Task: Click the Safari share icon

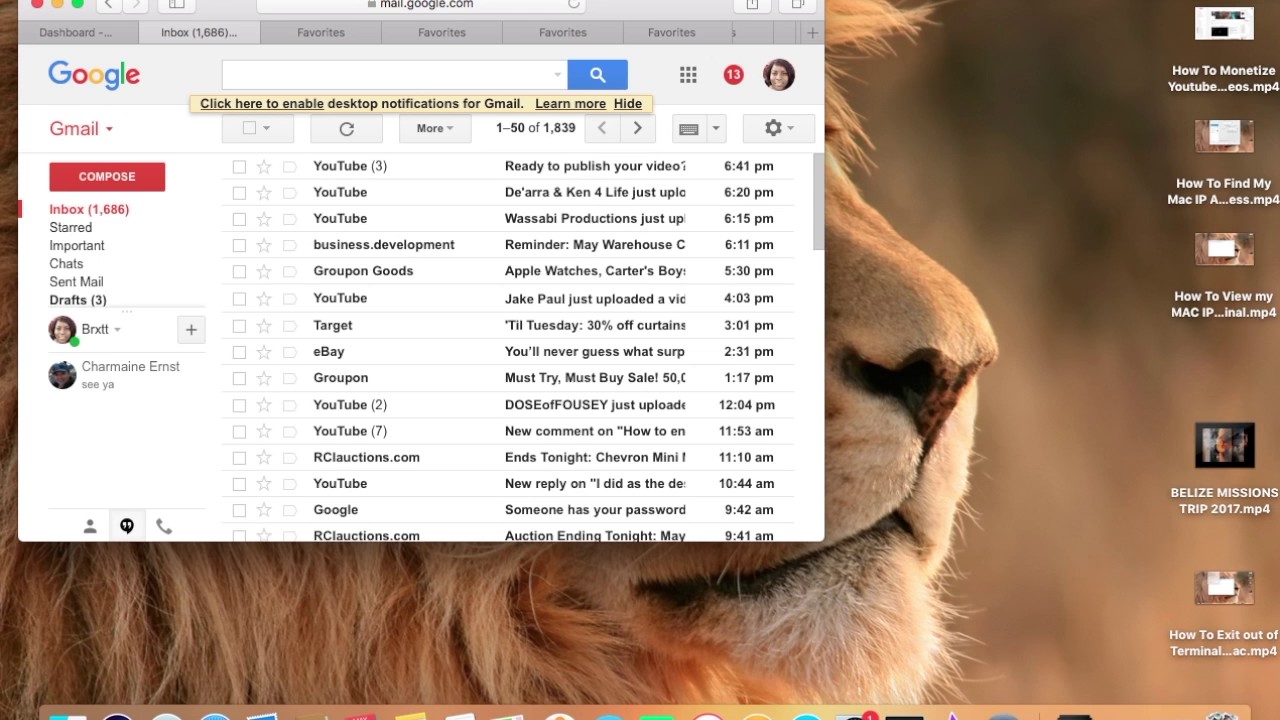Action: tap(752, 5)
